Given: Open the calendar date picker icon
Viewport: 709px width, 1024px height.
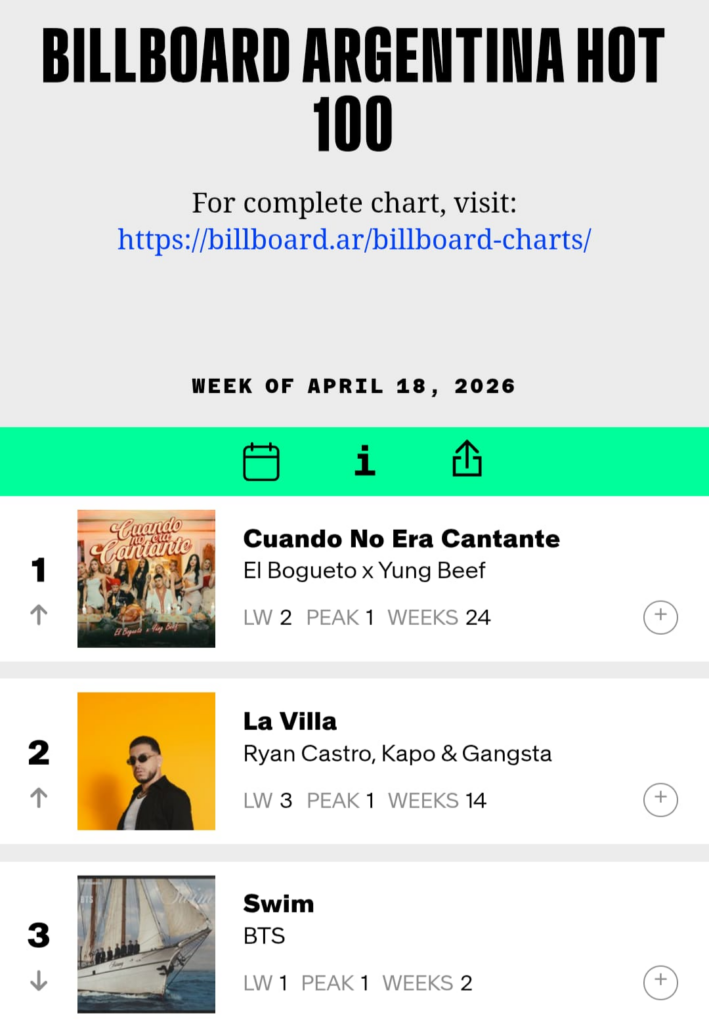Looking at the screenshot, I should [261, 462].
